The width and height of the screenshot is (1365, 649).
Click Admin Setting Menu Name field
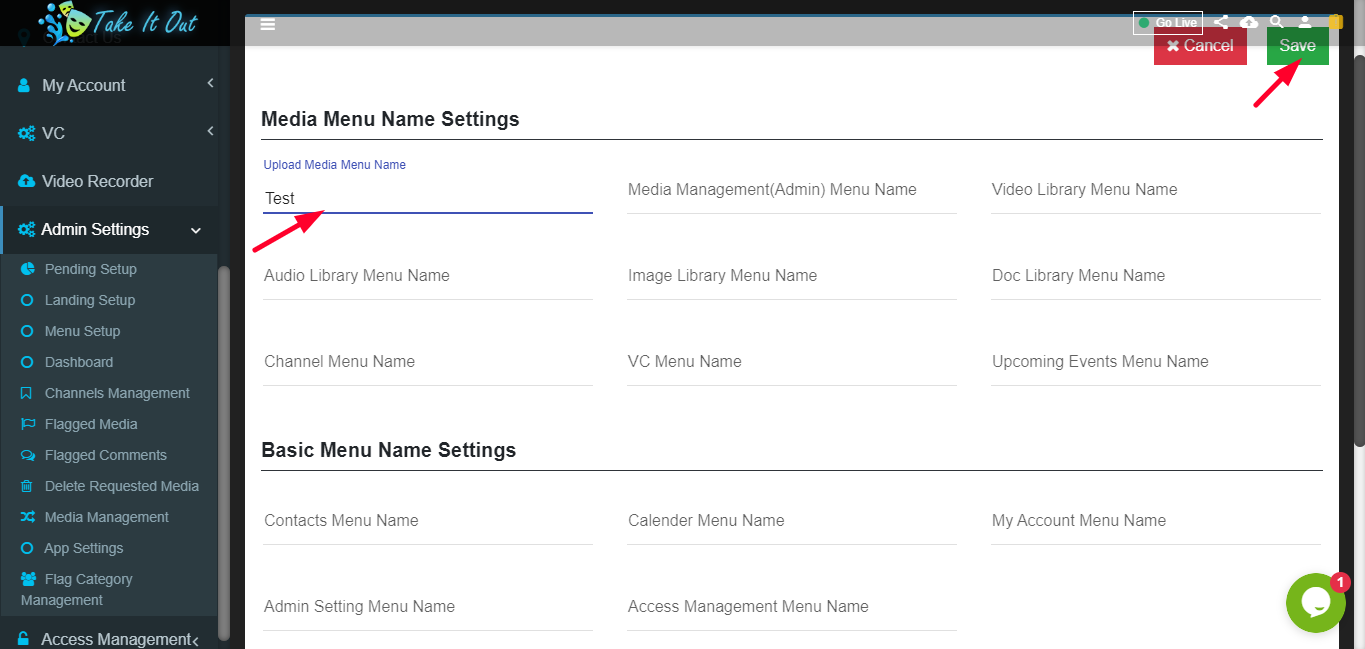pos(428,607)
